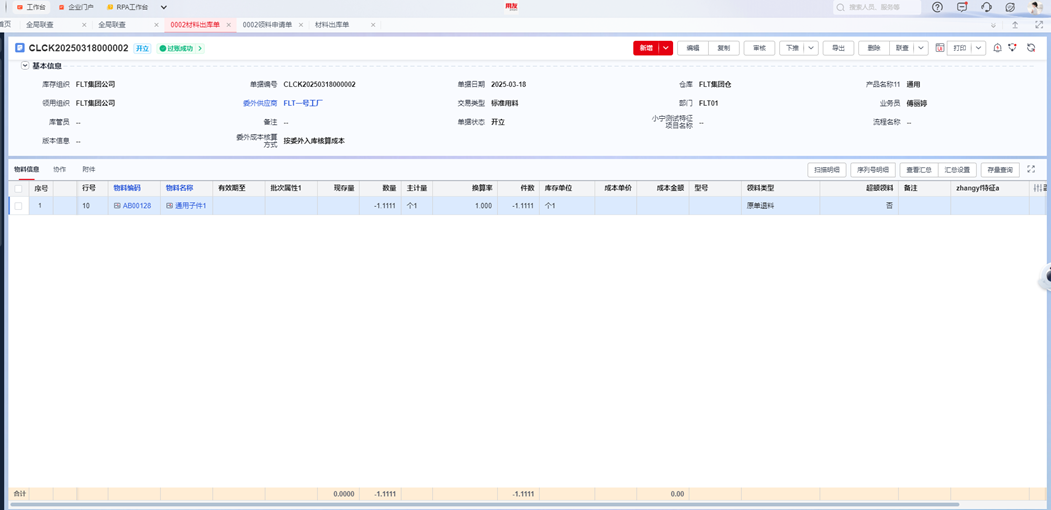This screenshot has height=510, width=1051.
Task: Switch to the 工作台 top tab
Action: [x=32, y=7]
